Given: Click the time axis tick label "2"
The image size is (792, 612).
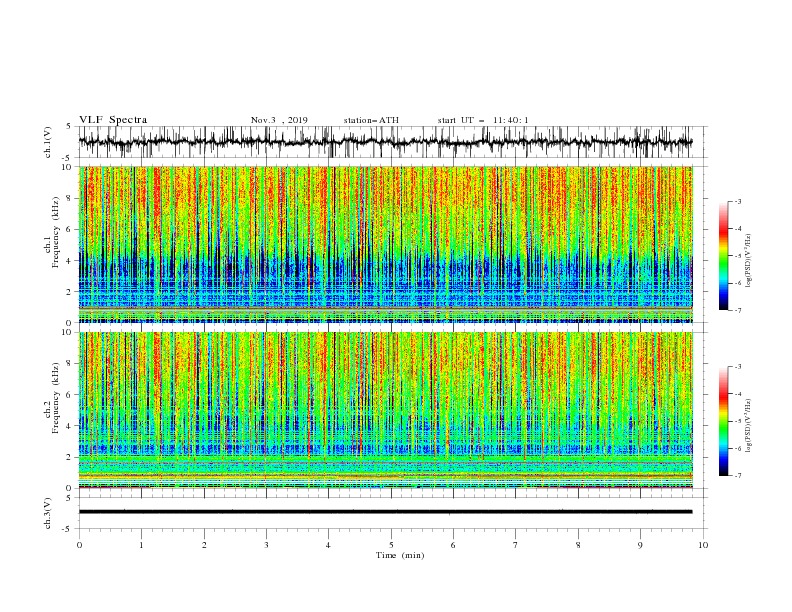Looking at the screenshot, I should point(204,545).
